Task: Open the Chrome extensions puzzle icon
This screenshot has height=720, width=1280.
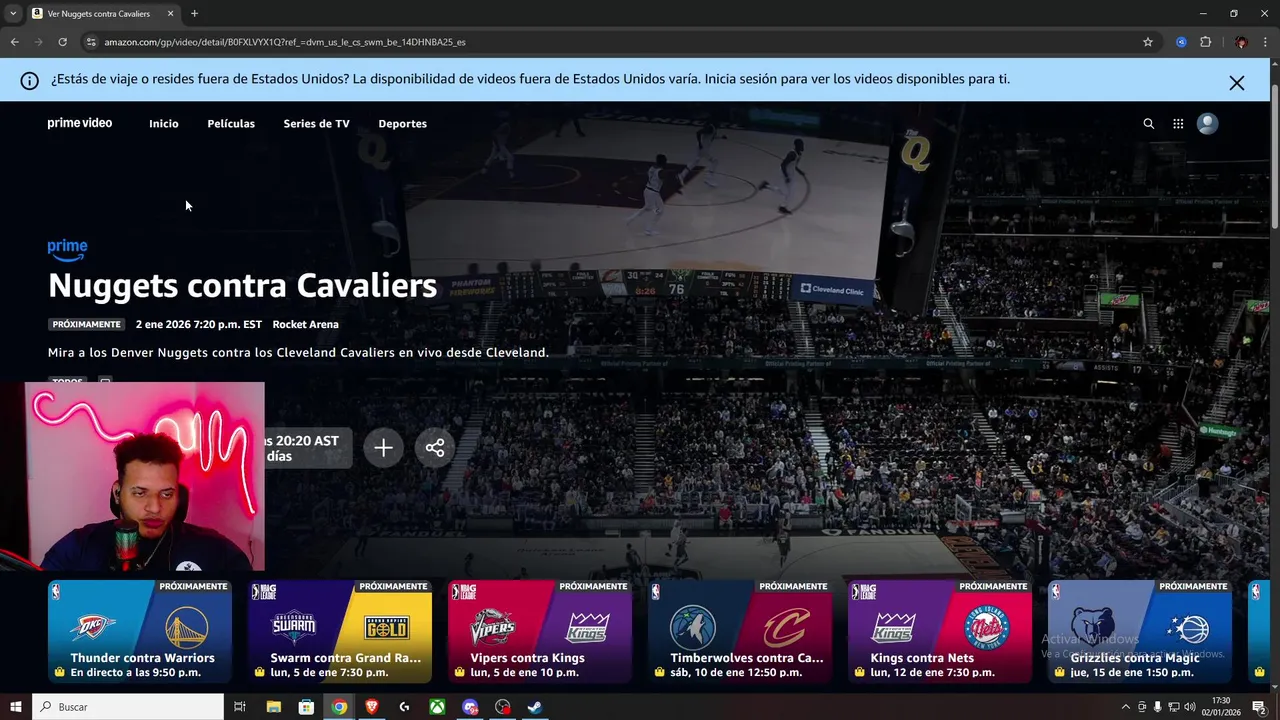Action: point(1205,42)
